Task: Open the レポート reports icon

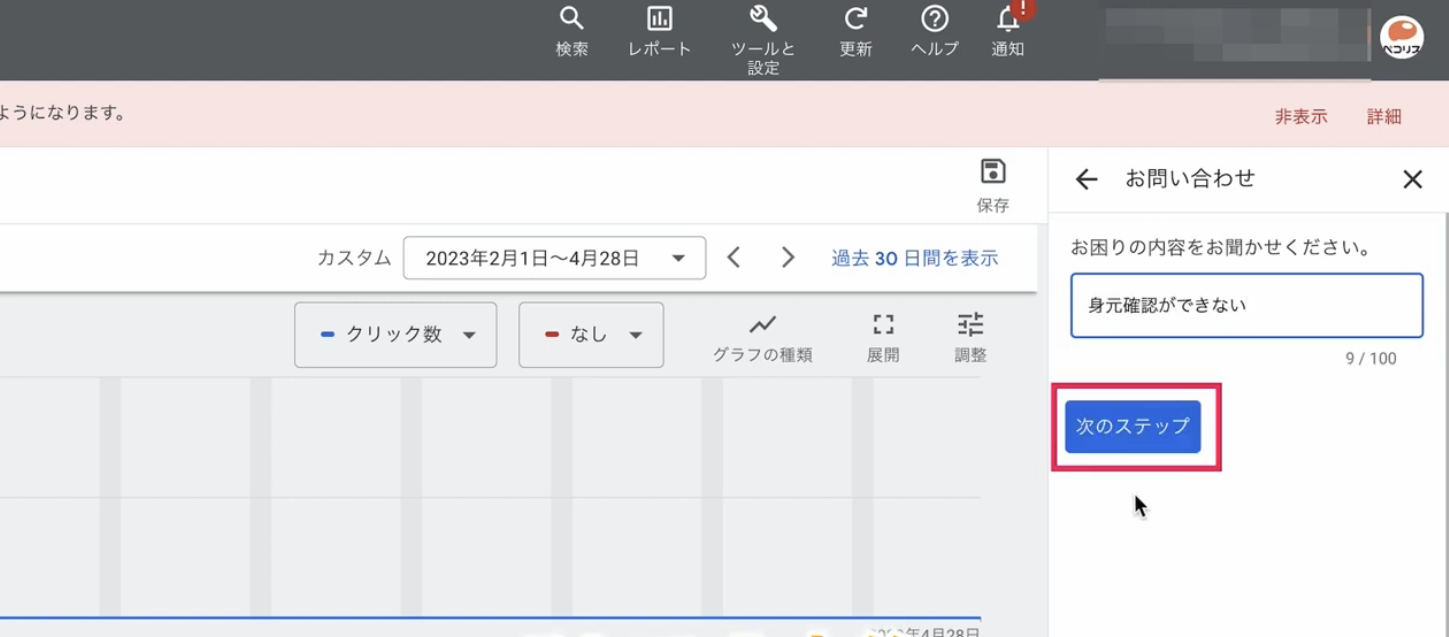Action: point(659,18)
